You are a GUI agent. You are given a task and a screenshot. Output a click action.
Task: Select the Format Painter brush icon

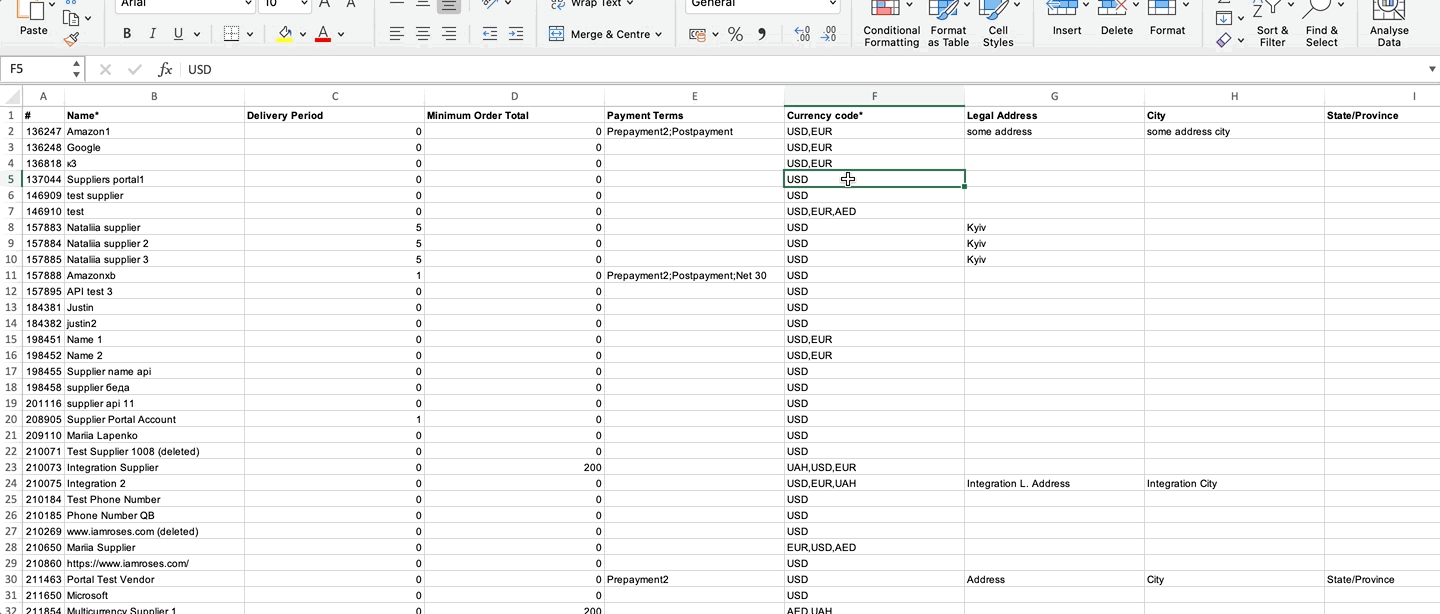click(71, 40)
